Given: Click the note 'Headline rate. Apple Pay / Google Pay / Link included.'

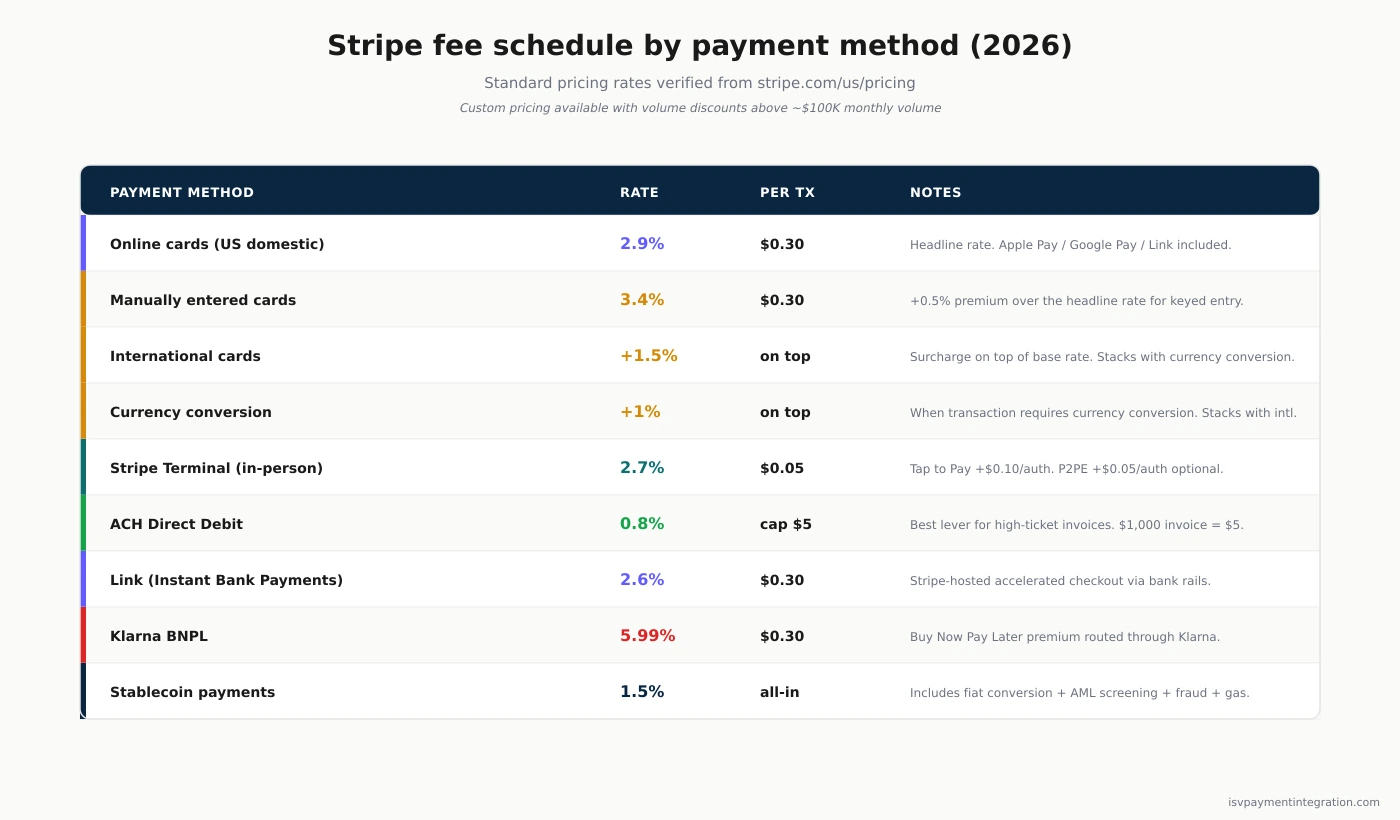Looking at the screenshot, I should tap(1071, 245).
